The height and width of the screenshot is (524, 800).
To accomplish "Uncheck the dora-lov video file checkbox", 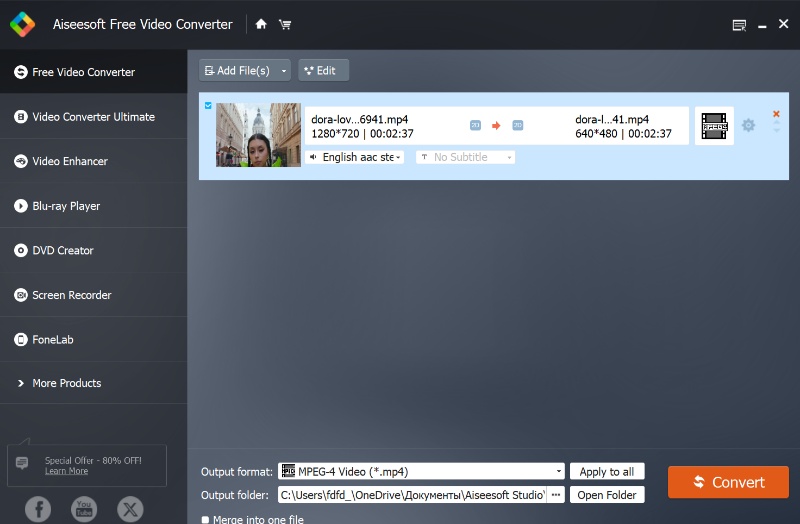I will pos(208,106).
